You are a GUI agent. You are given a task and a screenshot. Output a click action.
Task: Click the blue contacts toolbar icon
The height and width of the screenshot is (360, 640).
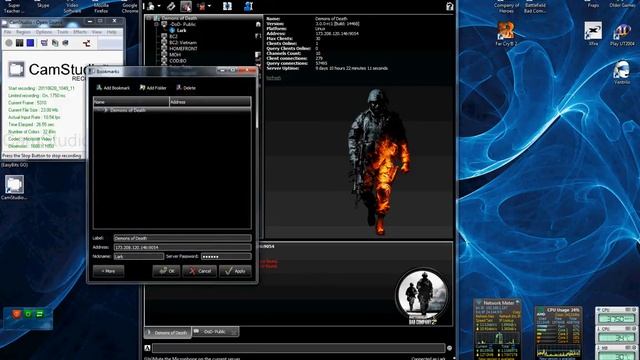[248, 6]
